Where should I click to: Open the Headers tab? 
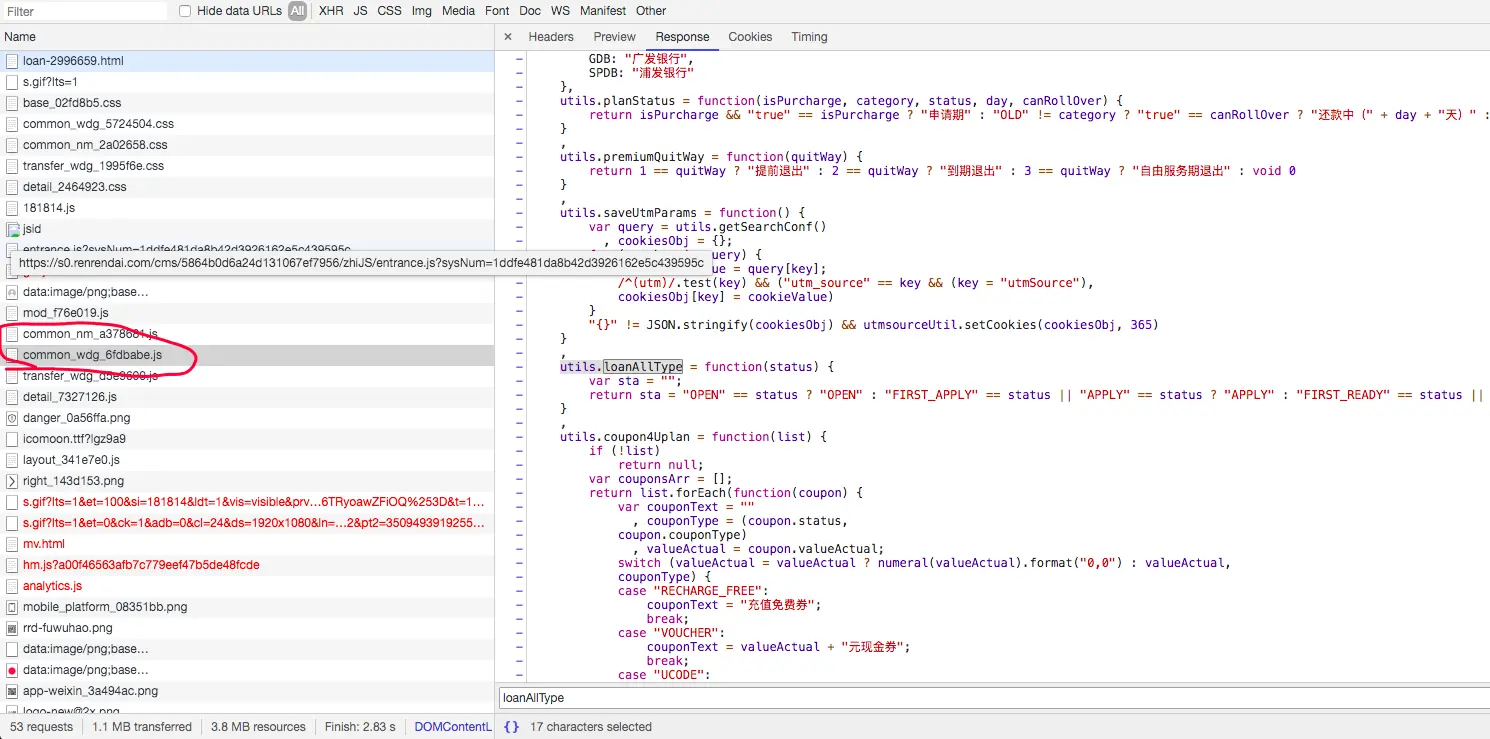tap(551, 37)
